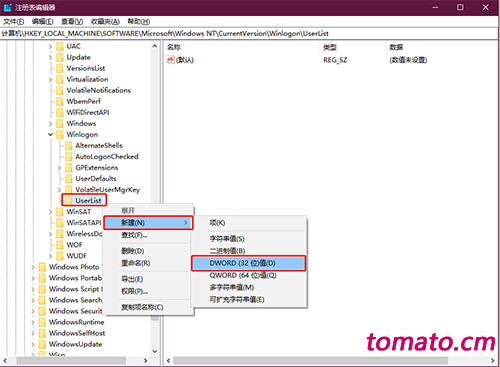Image resolution: width=500 pixels, height=367 pixels.
Task: Expand the WinSAT key
Action: coord(50,212)
